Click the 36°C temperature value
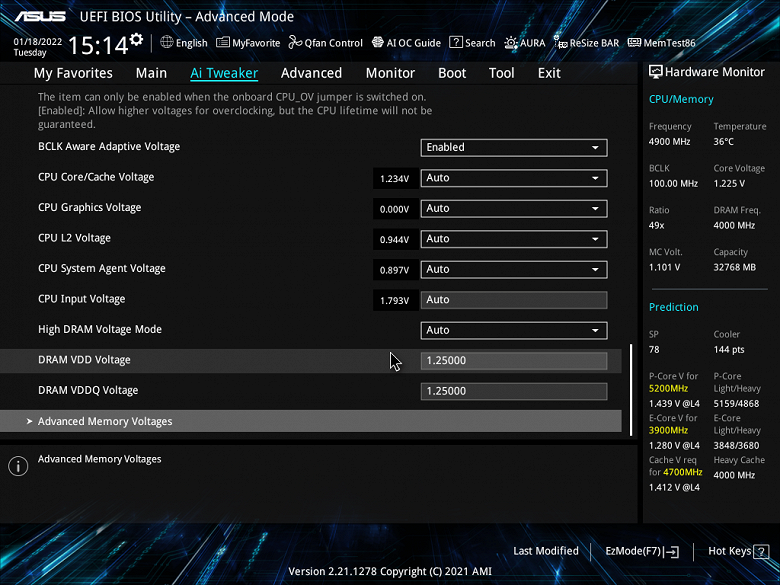Image resolution: width=780 pixels, height=585 pixels. point(724,142)
